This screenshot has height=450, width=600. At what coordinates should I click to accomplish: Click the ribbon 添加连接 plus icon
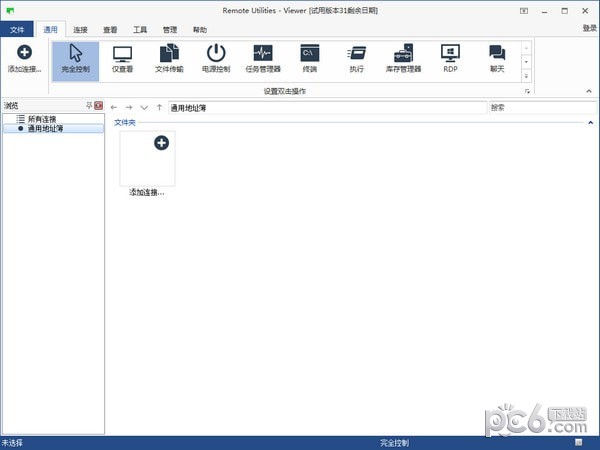click(24, 58)
